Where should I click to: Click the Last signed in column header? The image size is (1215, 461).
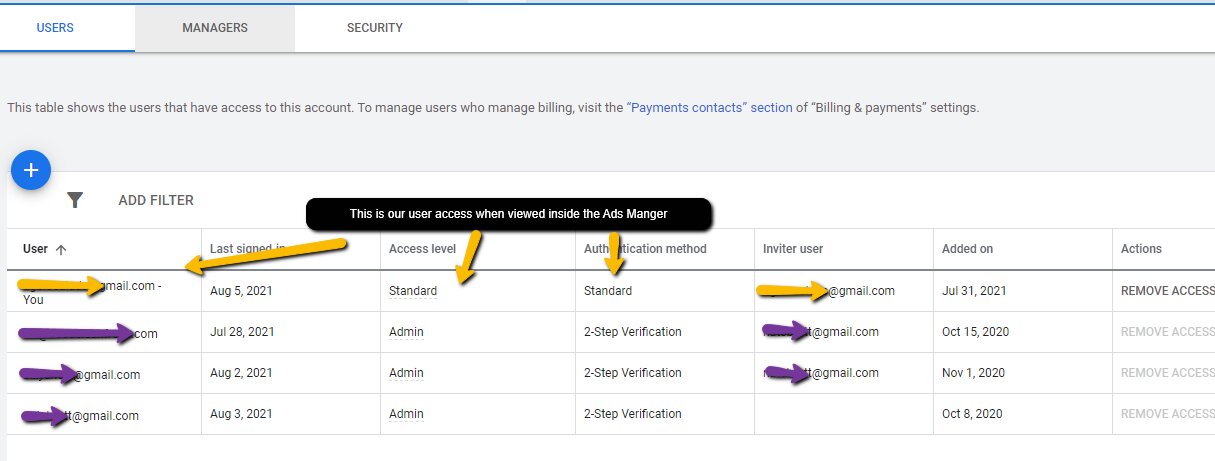pyautogui.click(x=247, y=249)
